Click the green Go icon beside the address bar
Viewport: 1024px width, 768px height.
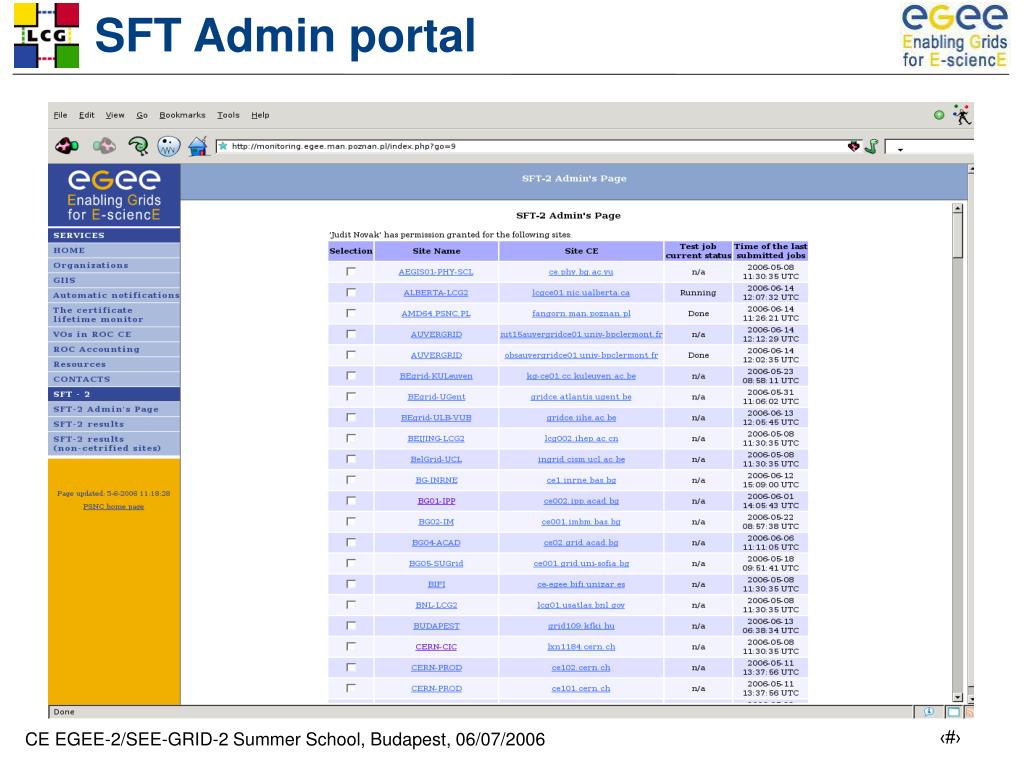tap(871, 146)
